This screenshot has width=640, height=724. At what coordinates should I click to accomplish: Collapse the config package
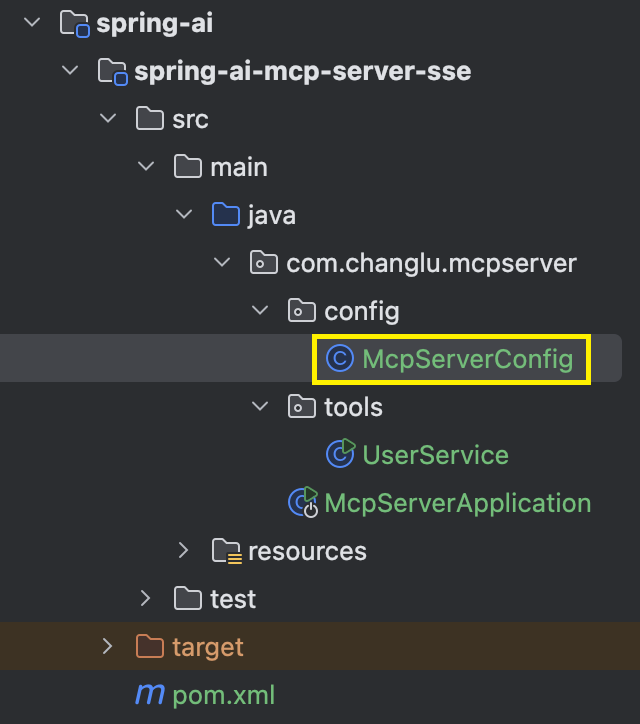coord(260,310)
